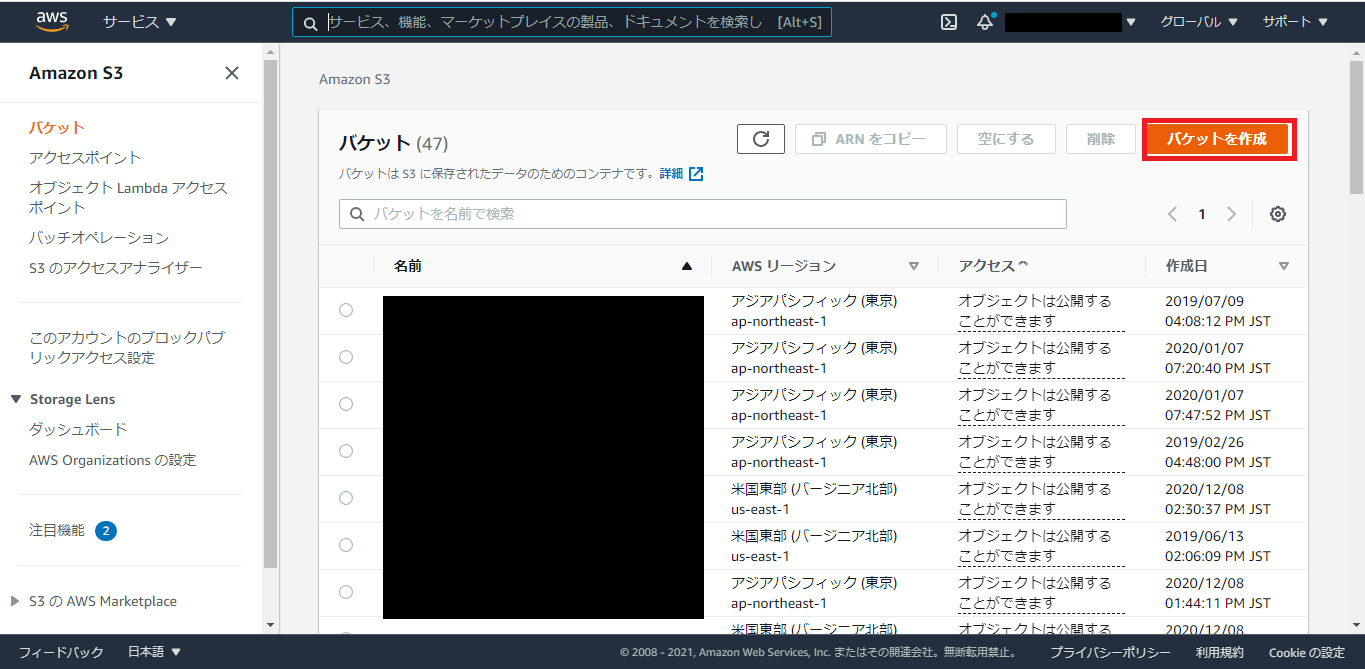
Task: Open the notifications bell icon
Action: tap(986, 22)
